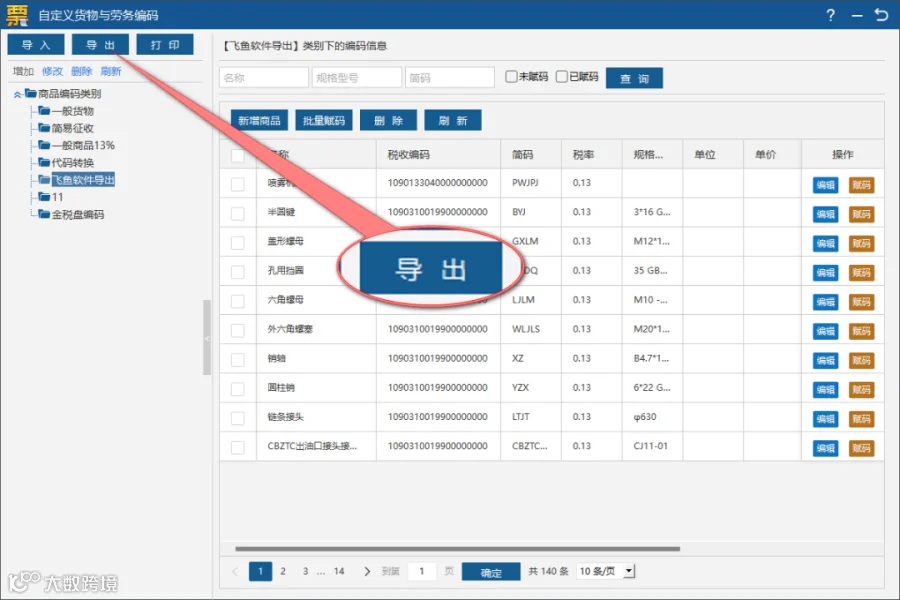This screenshot has width=900, height=600.
Task: Open the 10 条/页 page size dropdown
Action: pos(629,571)
